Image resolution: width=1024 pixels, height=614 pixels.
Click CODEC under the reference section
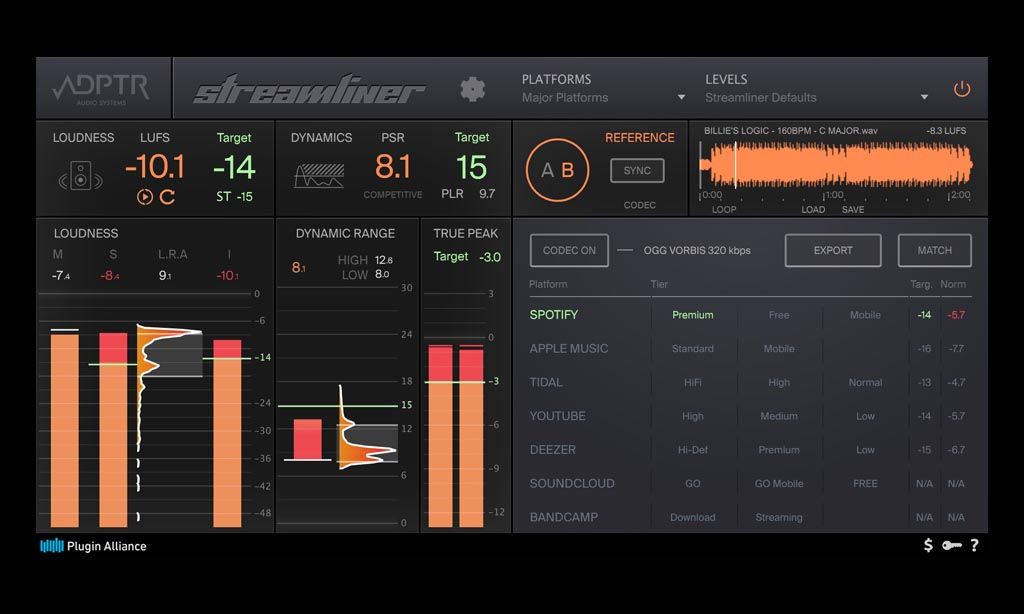click(639, 205)
